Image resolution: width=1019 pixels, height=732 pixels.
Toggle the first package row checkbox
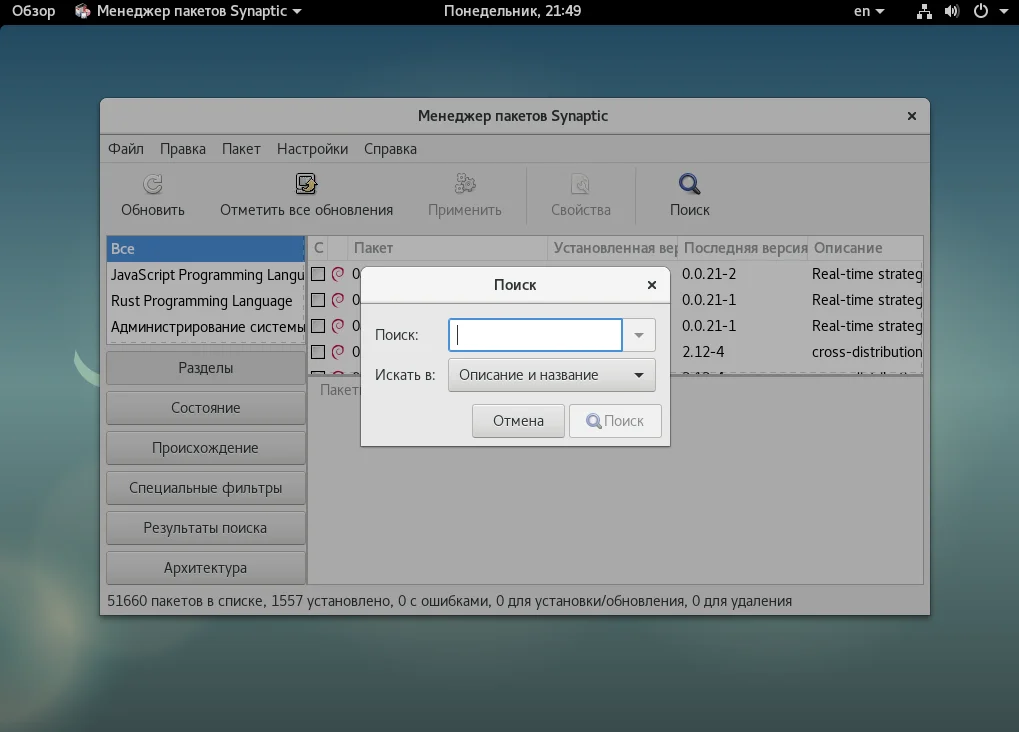coord(318,274)
